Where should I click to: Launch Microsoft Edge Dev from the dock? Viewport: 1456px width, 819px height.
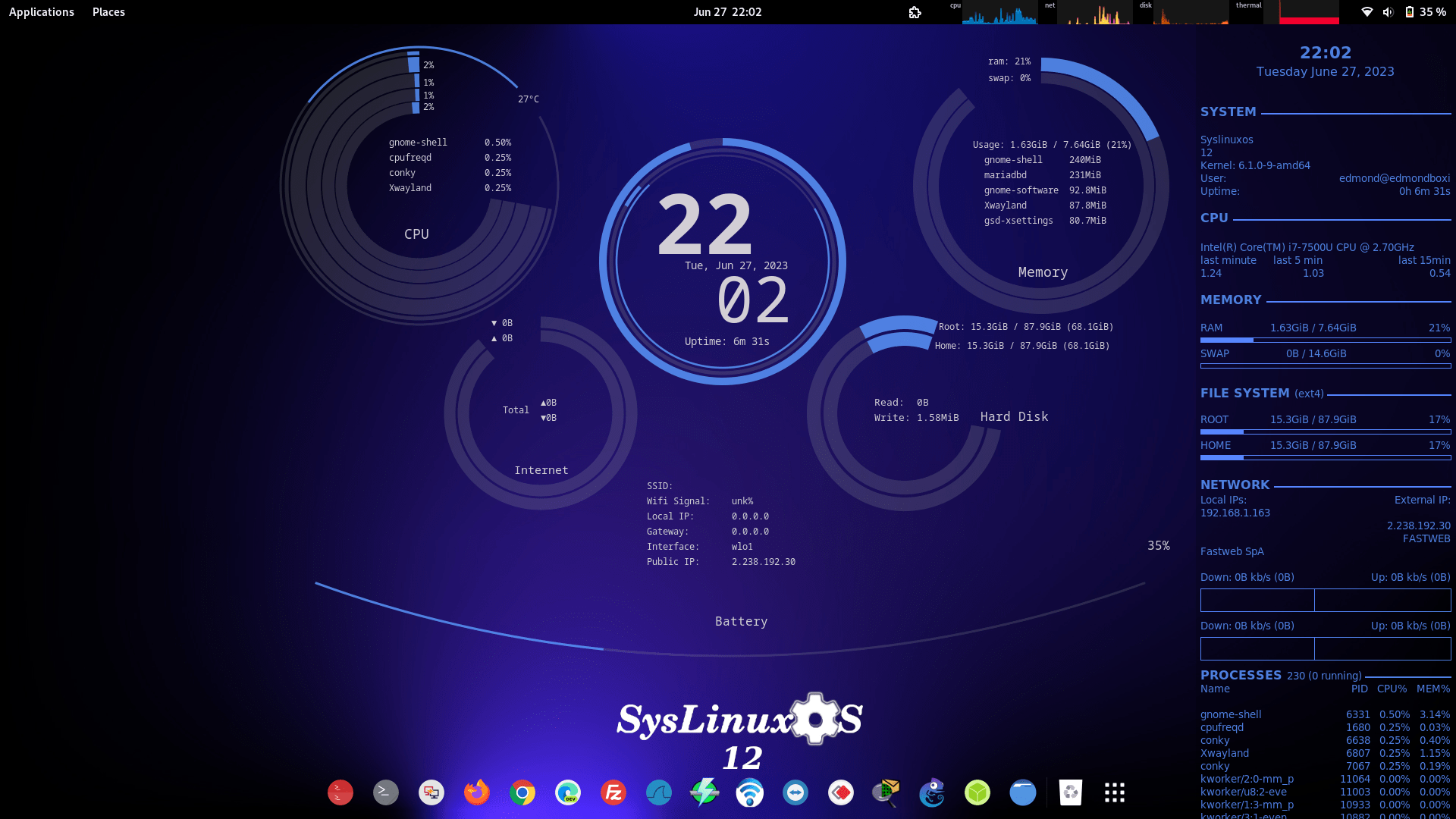point(569,792)
